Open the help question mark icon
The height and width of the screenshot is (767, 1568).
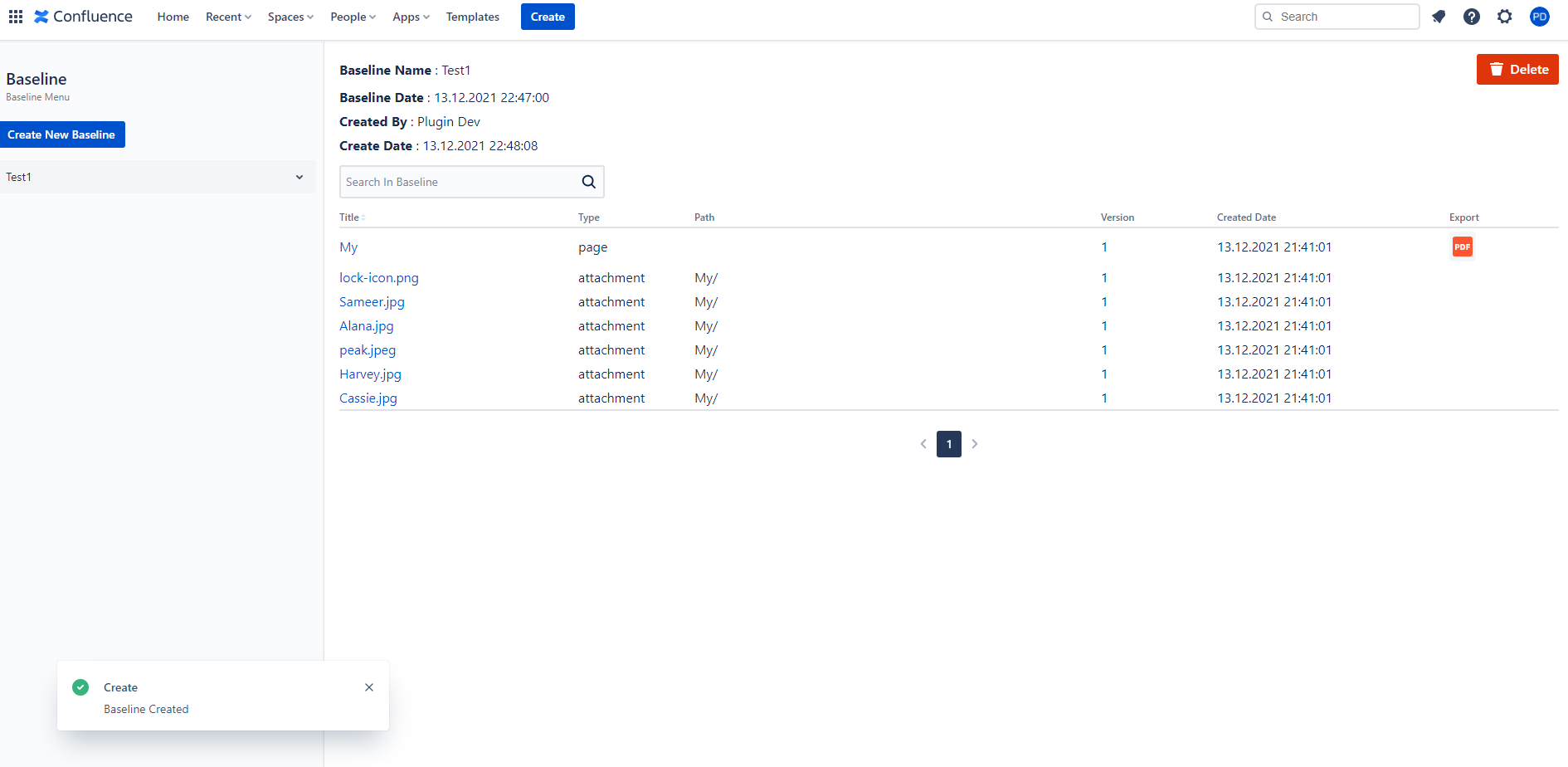coord(1471,17)
